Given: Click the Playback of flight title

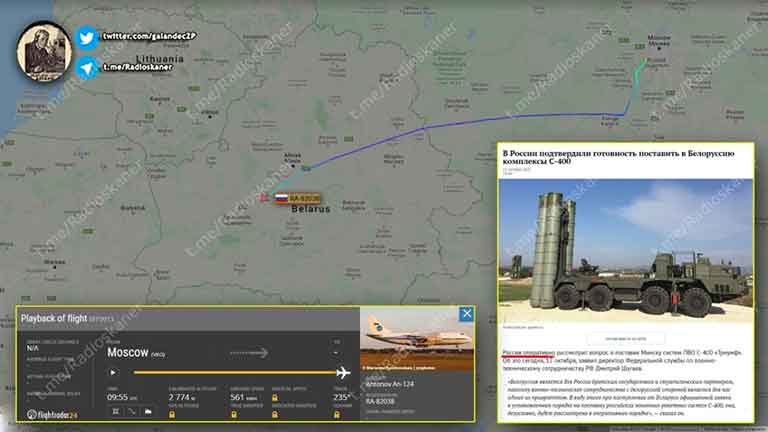Looking at the screenshot, I should click(x=54, y=318).
